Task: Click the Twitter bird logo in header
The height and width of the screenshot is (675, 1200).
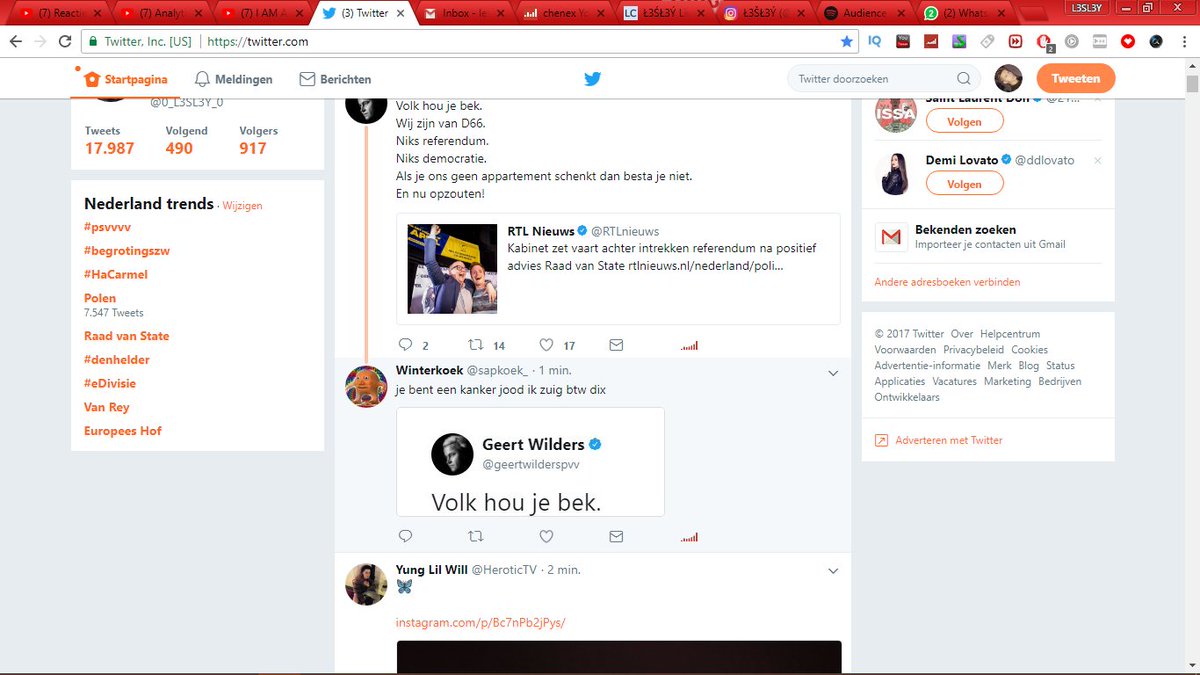Action: tap(592, 79)
